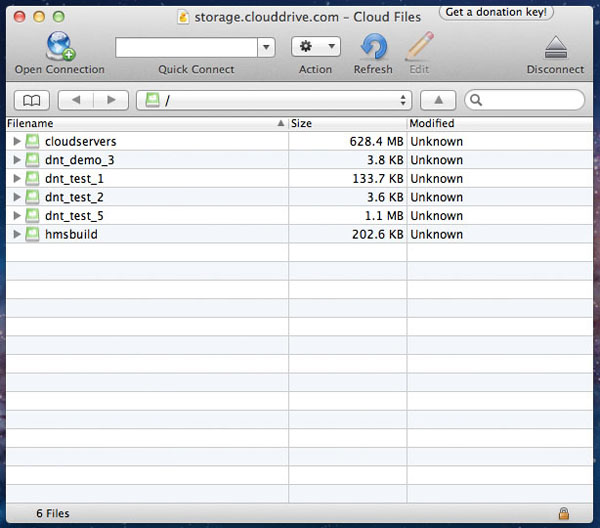Expand the dnt_test_1 disclosure triangle
Screen dimensions: 600x528
[x=16, y=179]
